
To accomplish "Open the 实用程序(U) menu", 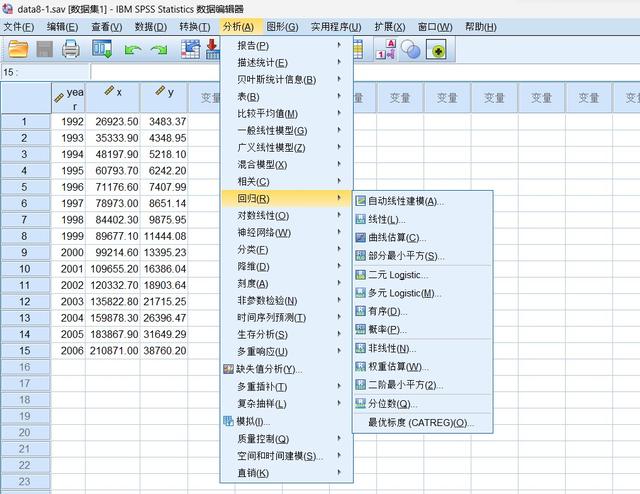I will [336, 27].
